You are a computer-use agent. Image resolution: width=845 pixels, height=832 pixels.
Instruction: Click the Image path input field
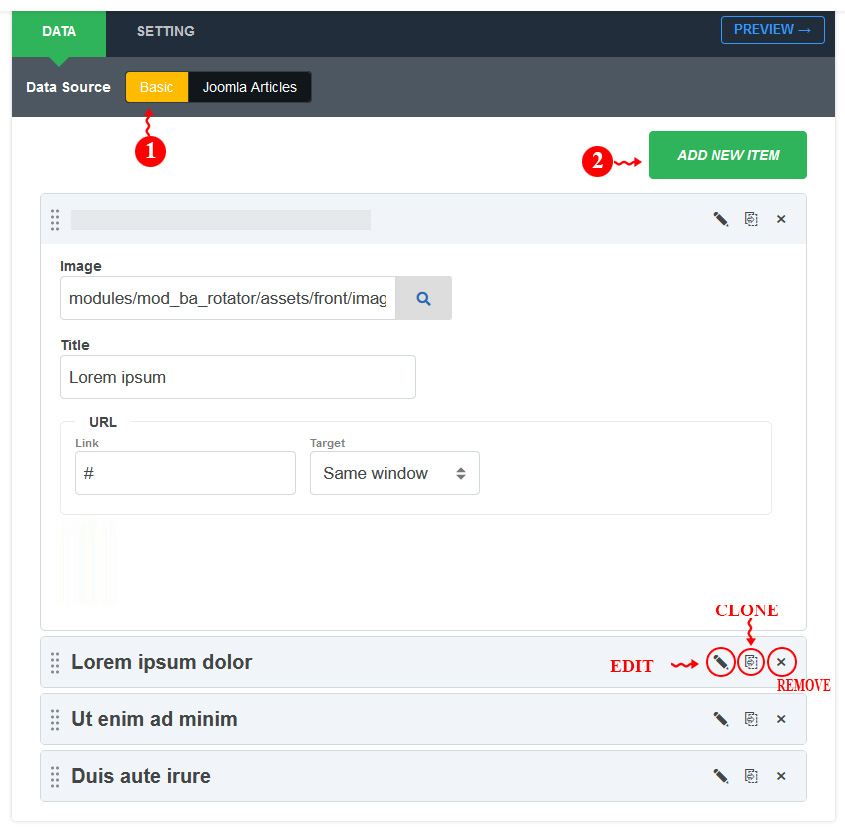coord(227,299)
